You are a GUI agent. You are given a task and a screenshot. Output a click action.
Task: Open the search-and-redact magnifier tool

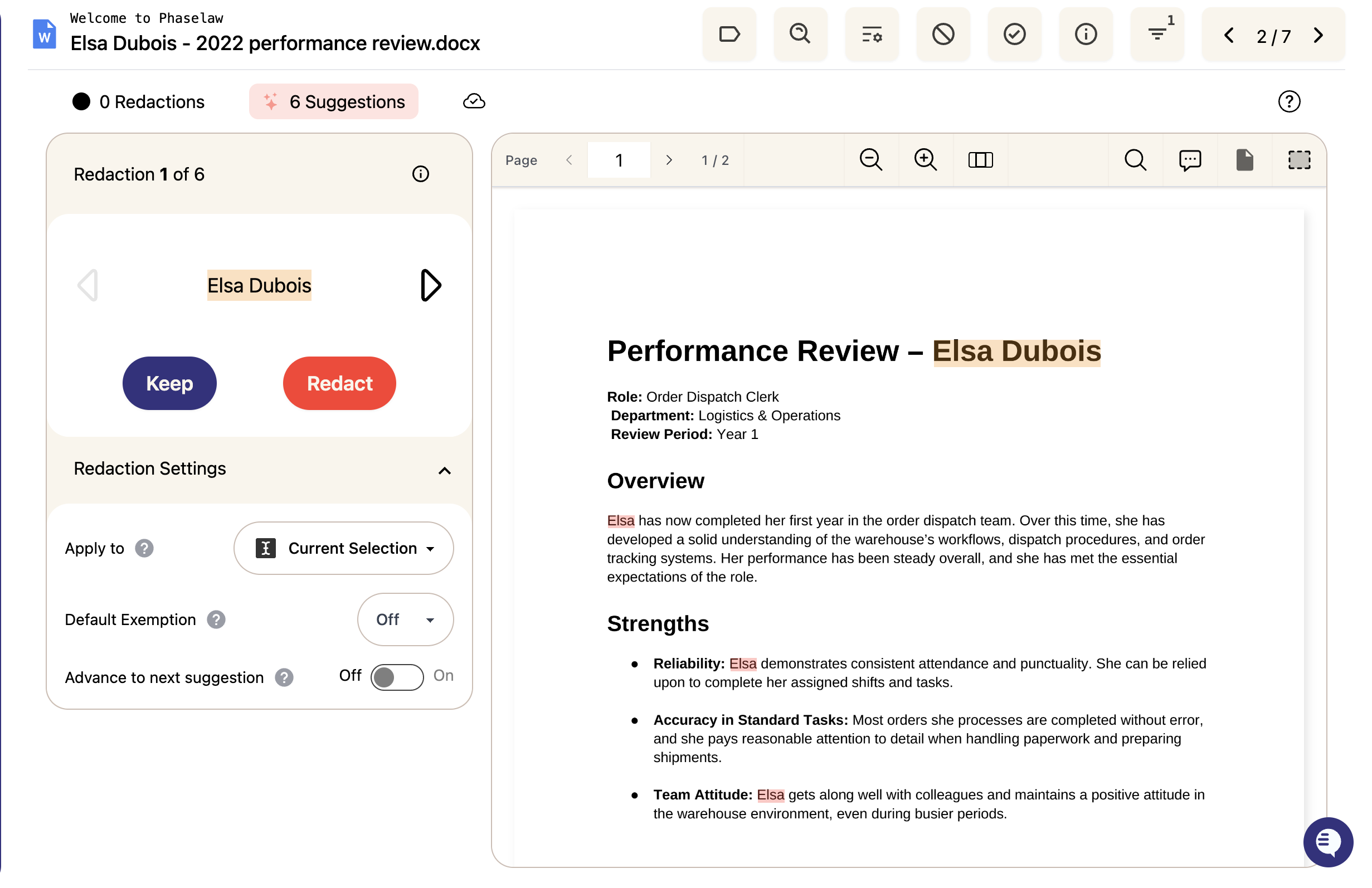pos(800,35)
